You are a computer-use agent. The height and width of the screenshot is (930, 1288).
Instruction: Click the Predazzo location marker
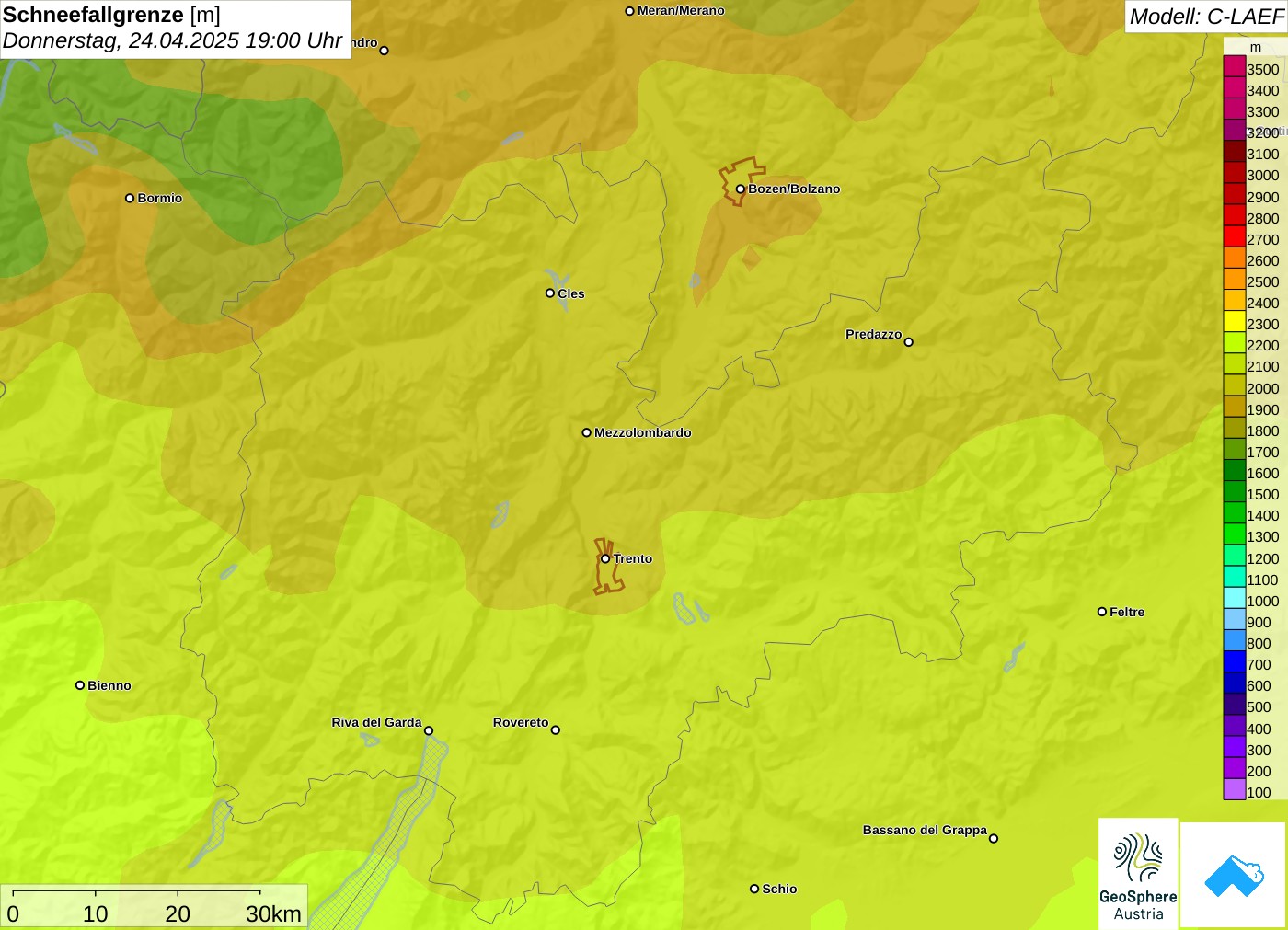coord(909,342)
